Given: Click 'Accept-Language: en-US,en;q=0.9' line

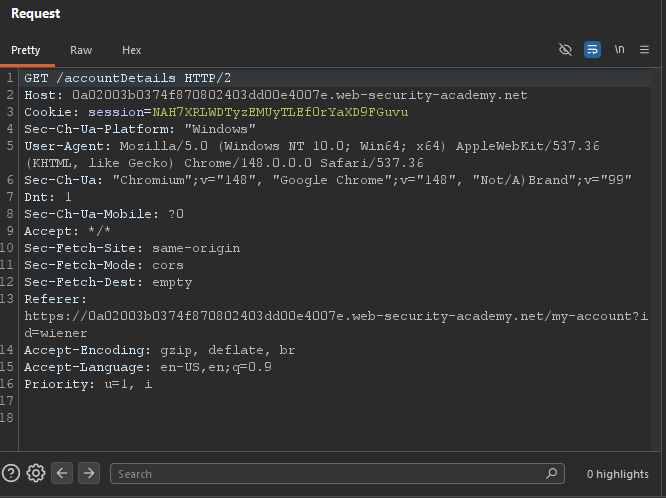Looking at the screenshot, I should 148,367.
